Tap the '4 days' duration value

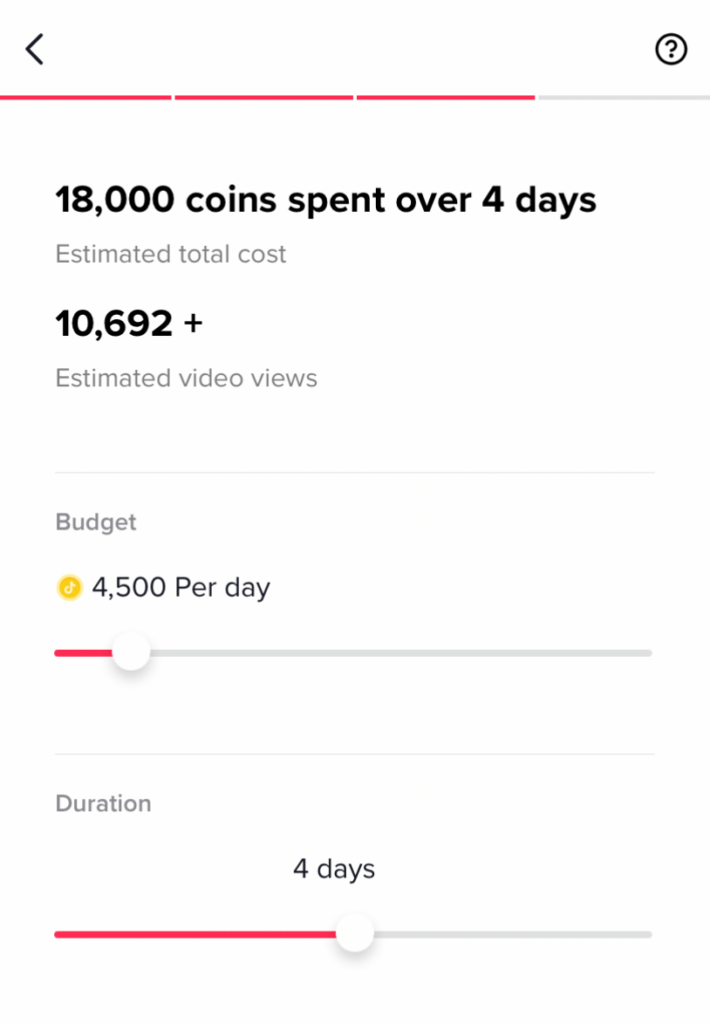(334, 869)
